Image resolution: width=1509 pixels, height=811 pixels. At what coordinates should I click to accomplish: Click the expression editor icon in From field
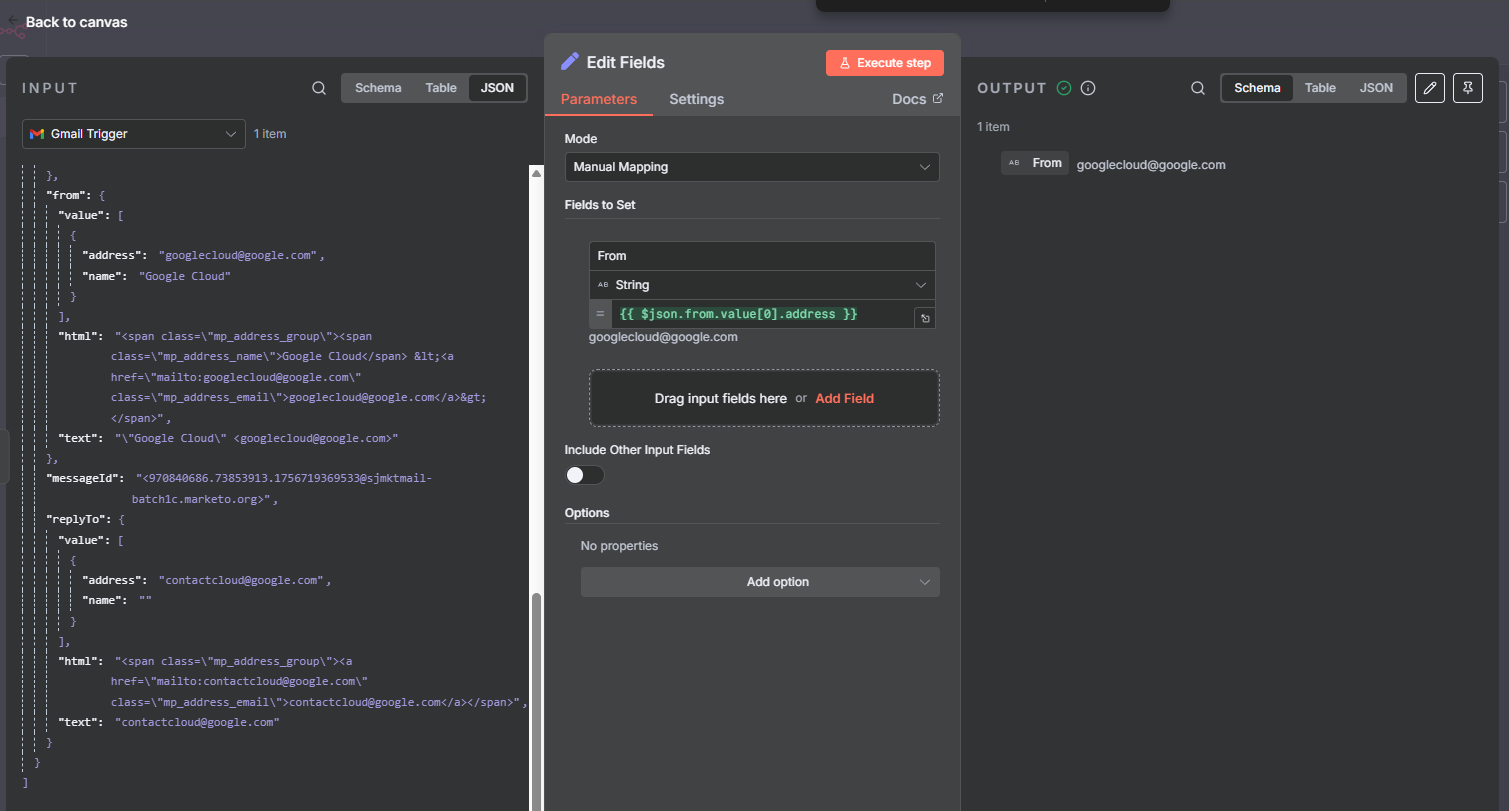point(925,318)
